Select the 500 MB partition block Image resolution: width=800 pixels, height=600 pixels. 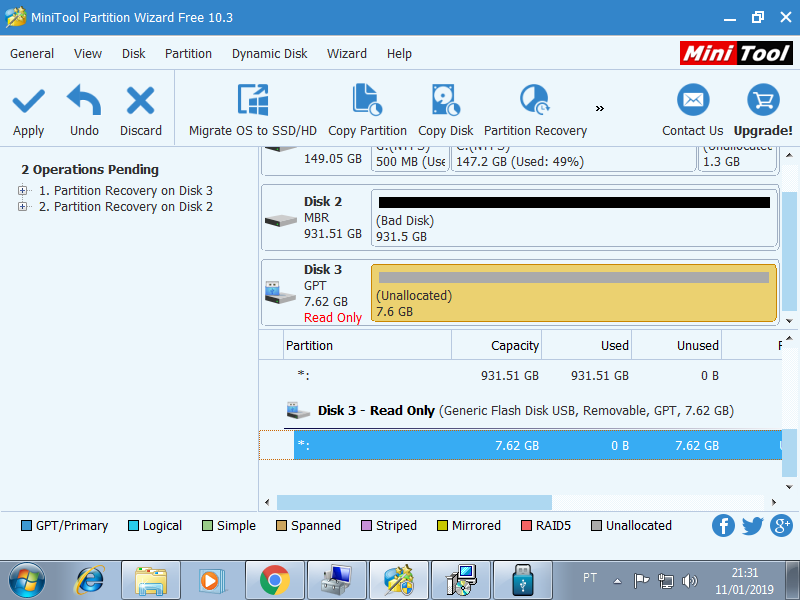(410, 159)
